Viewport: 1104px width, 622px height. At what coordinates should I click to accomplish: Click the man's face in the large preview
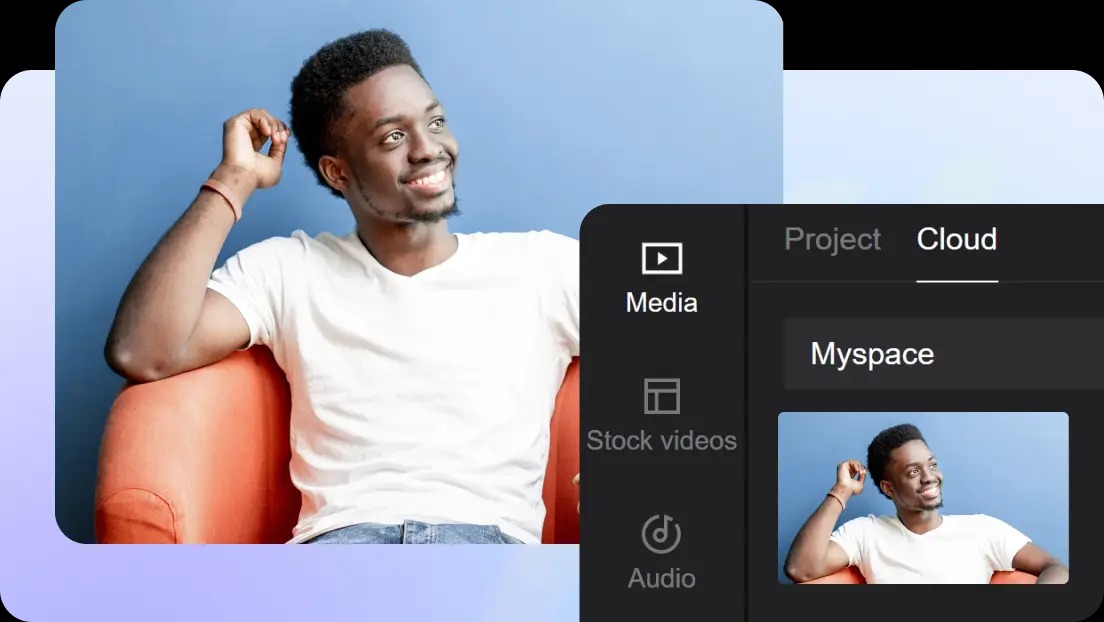click(405, 160)
